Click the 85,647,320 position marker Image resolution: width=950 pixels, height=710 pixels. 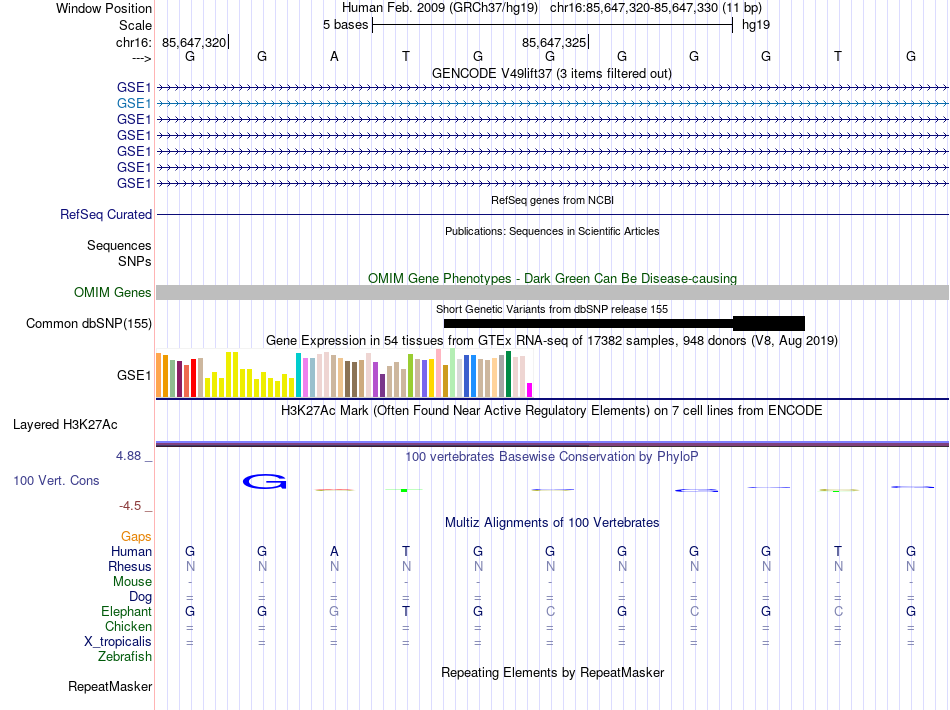[194, 42]
